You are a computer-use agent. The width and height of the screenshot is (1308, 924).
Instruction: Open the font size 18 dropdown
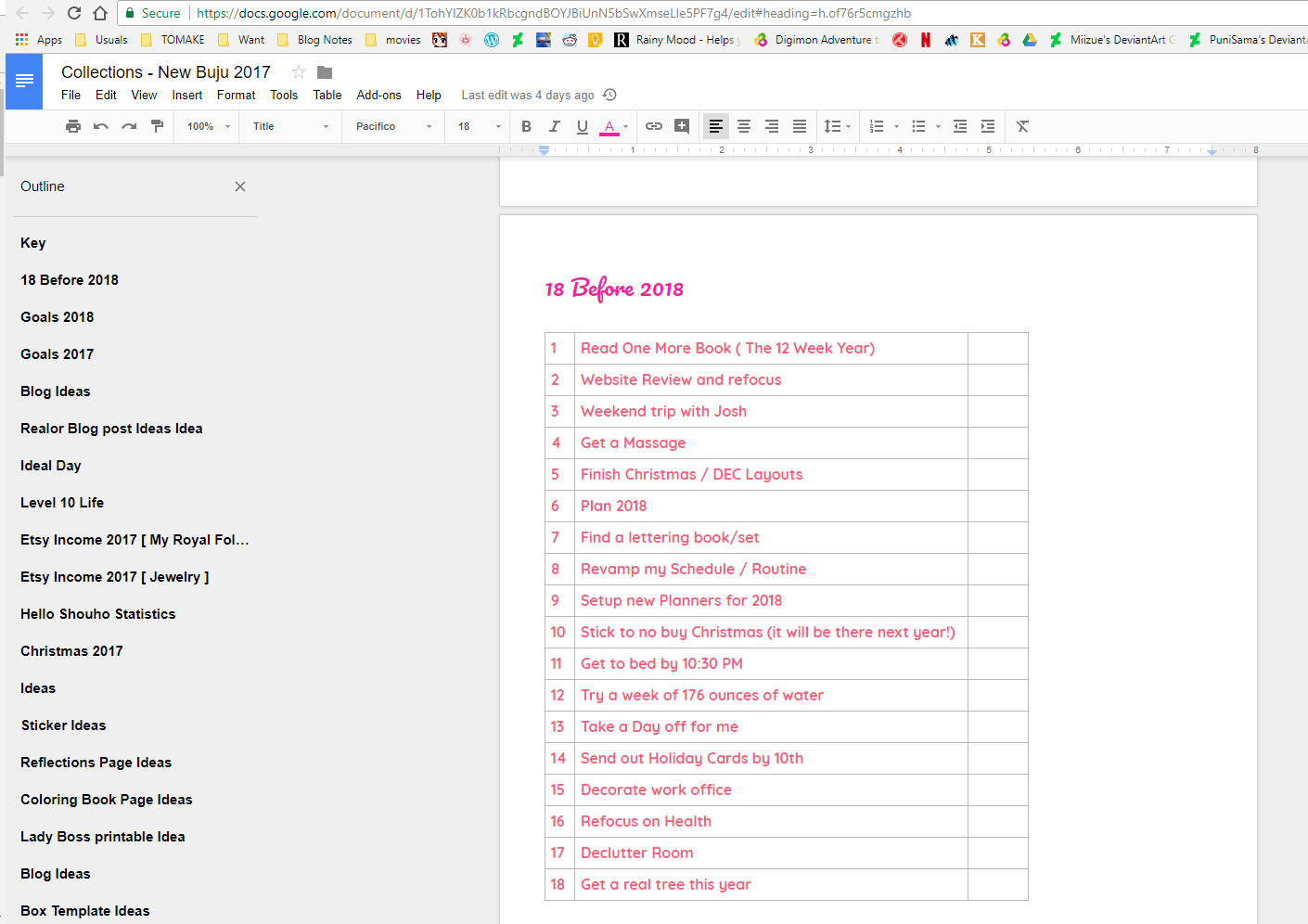[479, 126]
